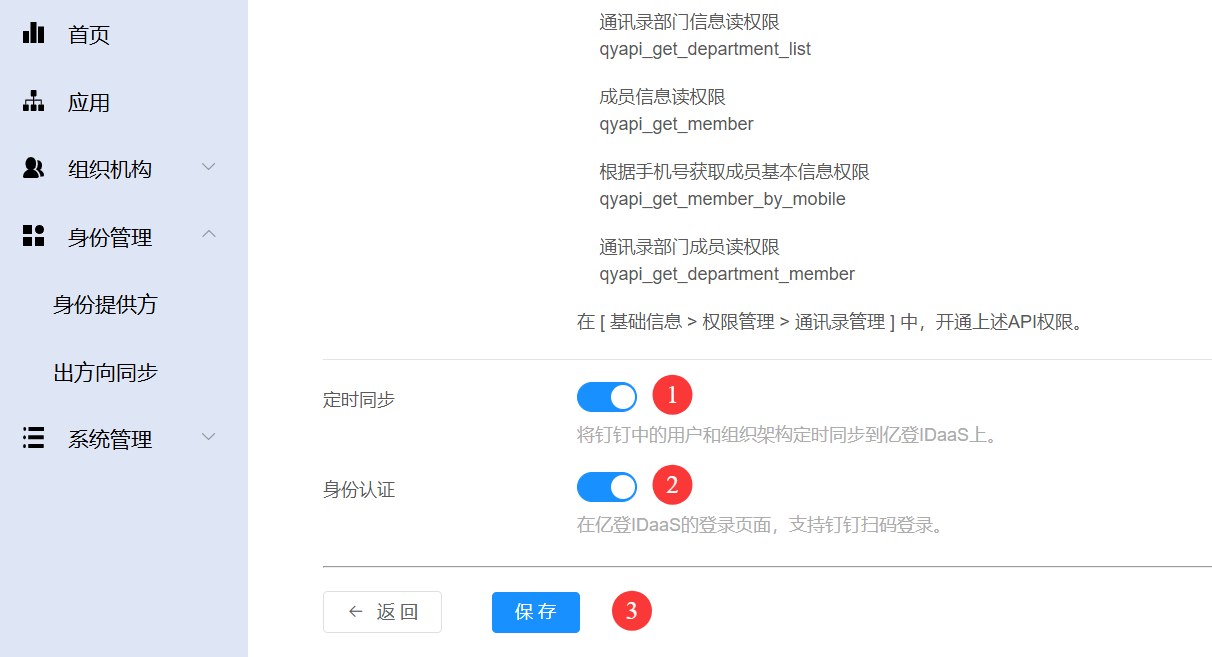
Task: Click the 系统管理 list icon
Action: (33, 438)
